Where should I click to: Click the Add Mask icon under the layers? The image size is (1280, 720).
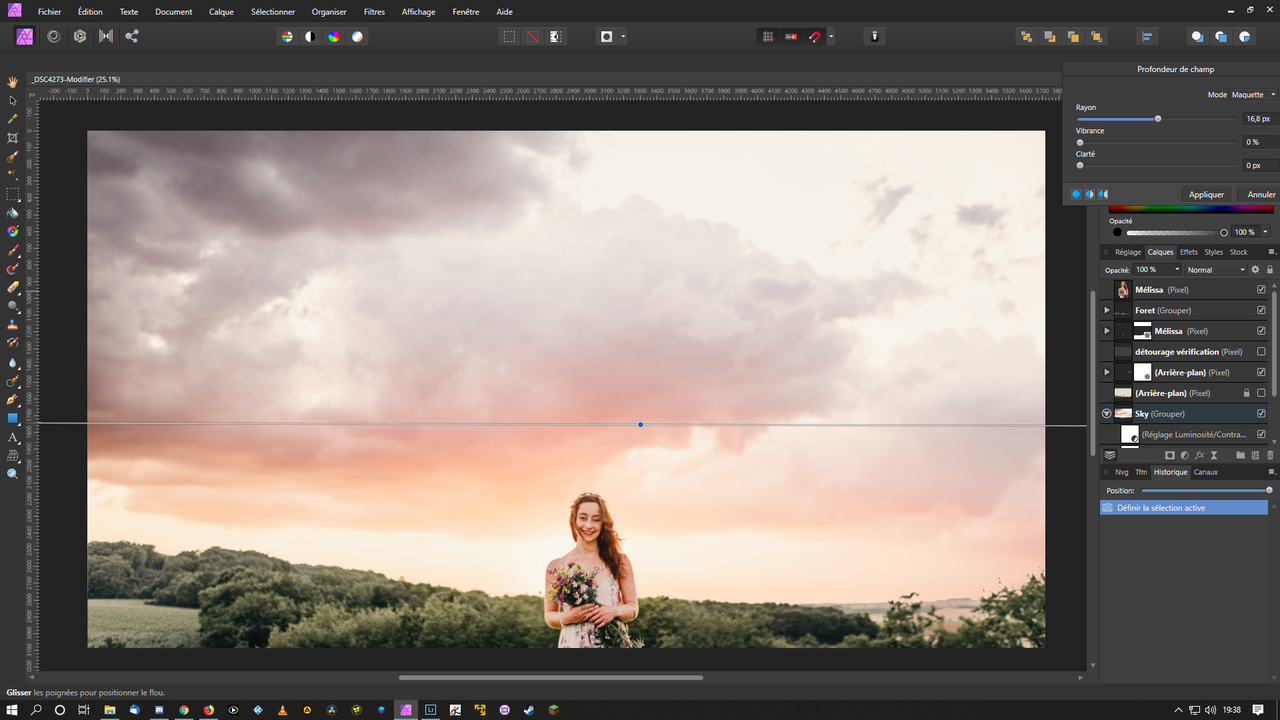1170,455
